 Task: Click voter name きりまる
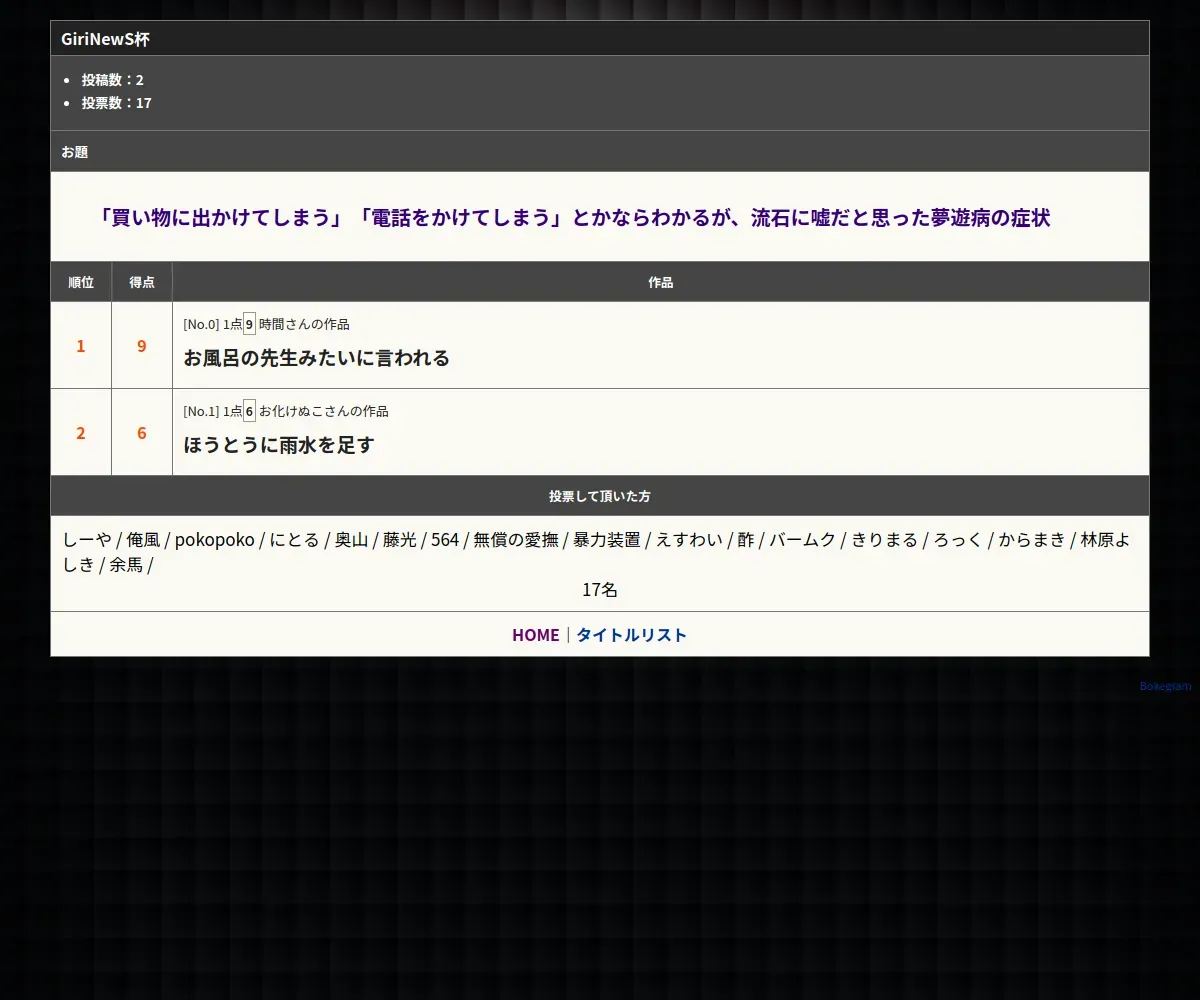884,540
